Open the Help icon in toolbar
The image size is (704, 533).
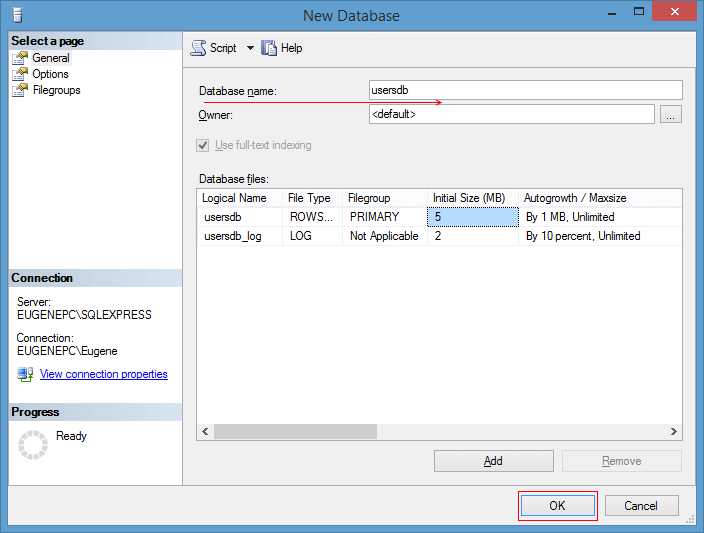269,48
